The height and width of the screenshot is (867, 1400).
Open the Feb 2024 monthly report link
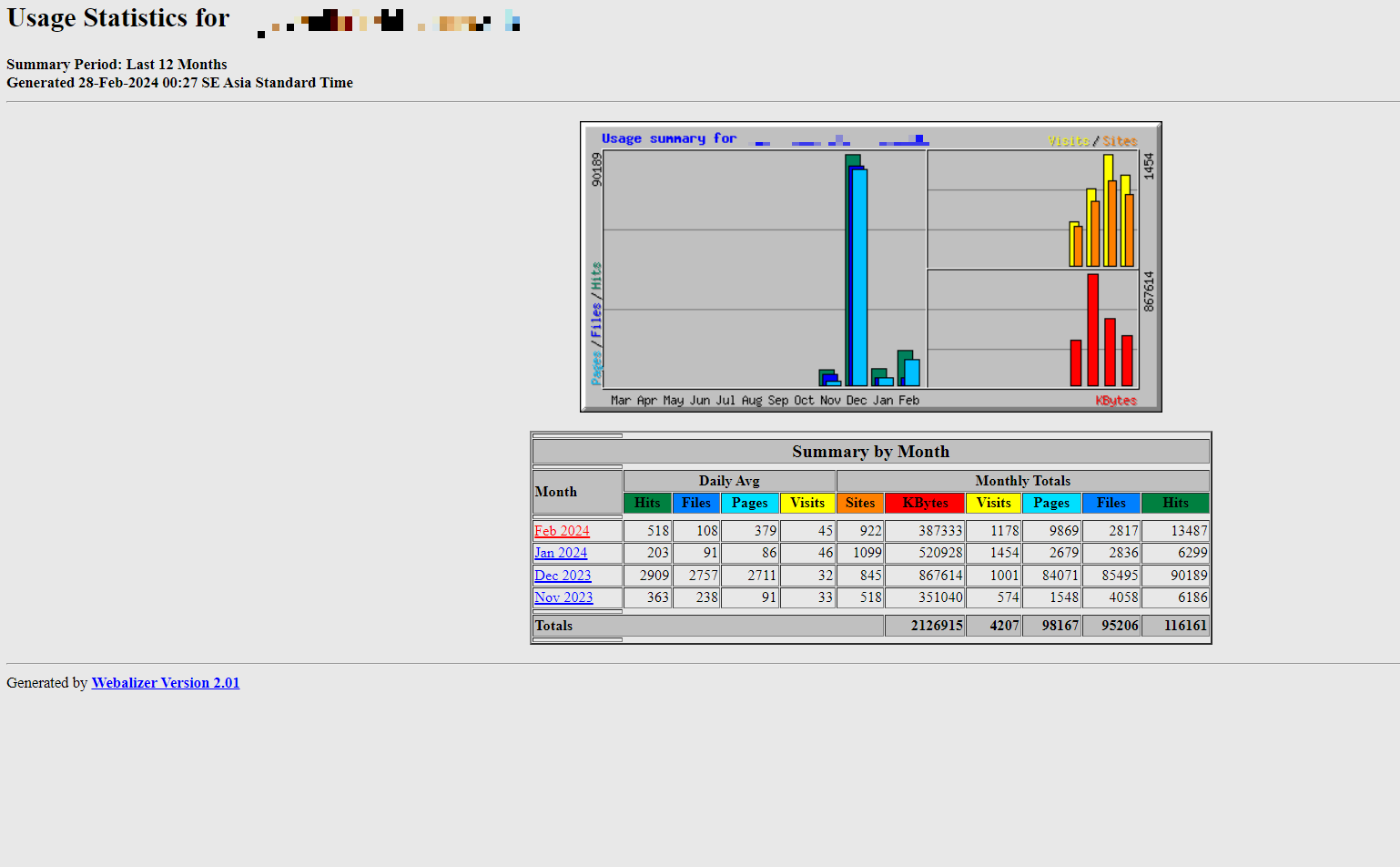[x=562, y=531]
